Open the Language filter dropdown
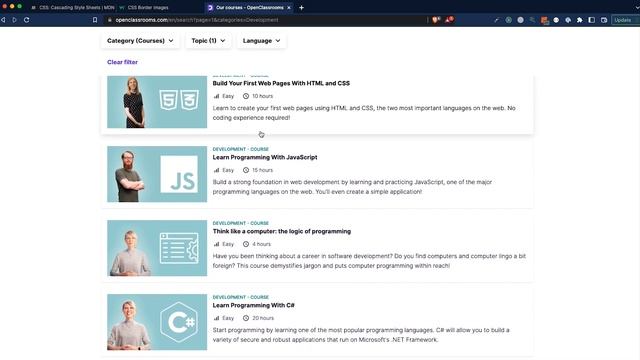 click(x=261, y=41)
